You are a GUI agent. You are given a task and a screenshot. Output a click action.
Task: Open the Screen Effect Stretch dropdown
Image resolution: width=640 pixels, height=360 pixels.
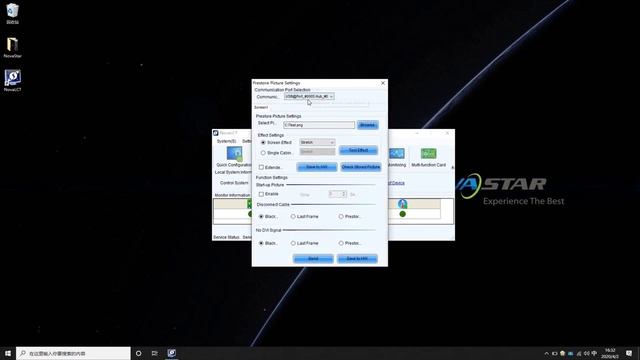[x=317, y=142]
